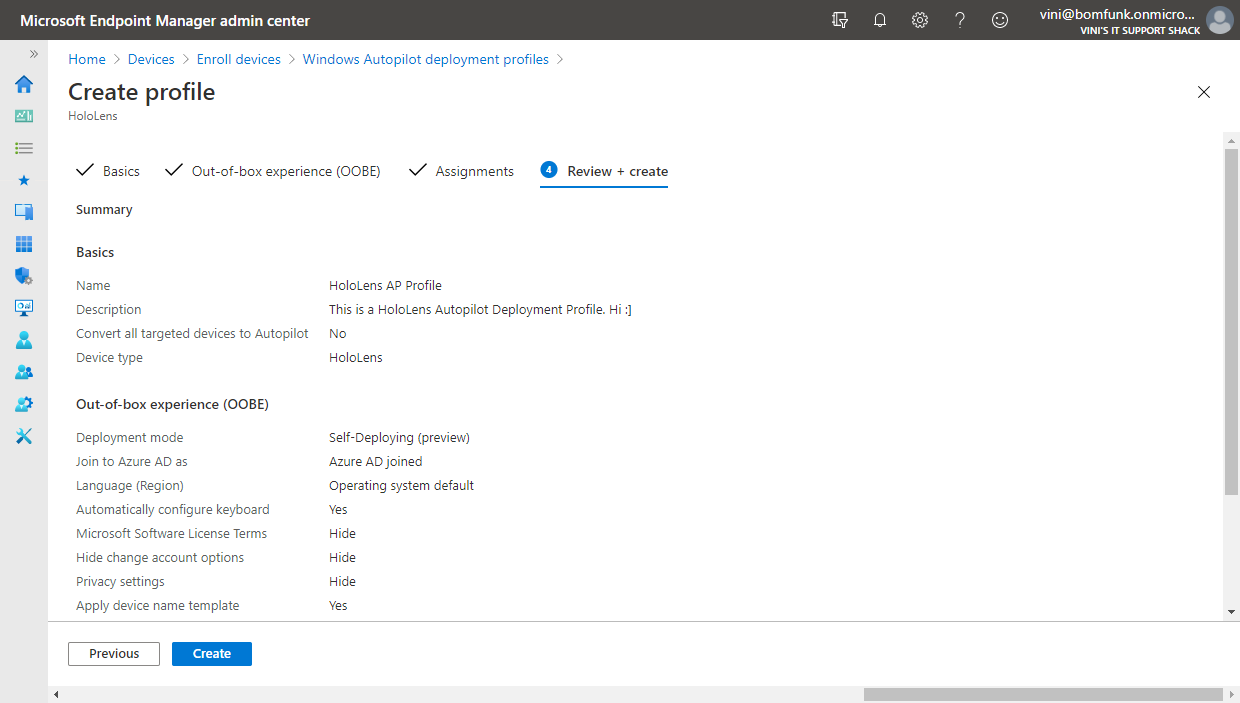Screen dimensions: 1240x703
Task: Open the Devices icon in sidebar
Action: point(24,212)
